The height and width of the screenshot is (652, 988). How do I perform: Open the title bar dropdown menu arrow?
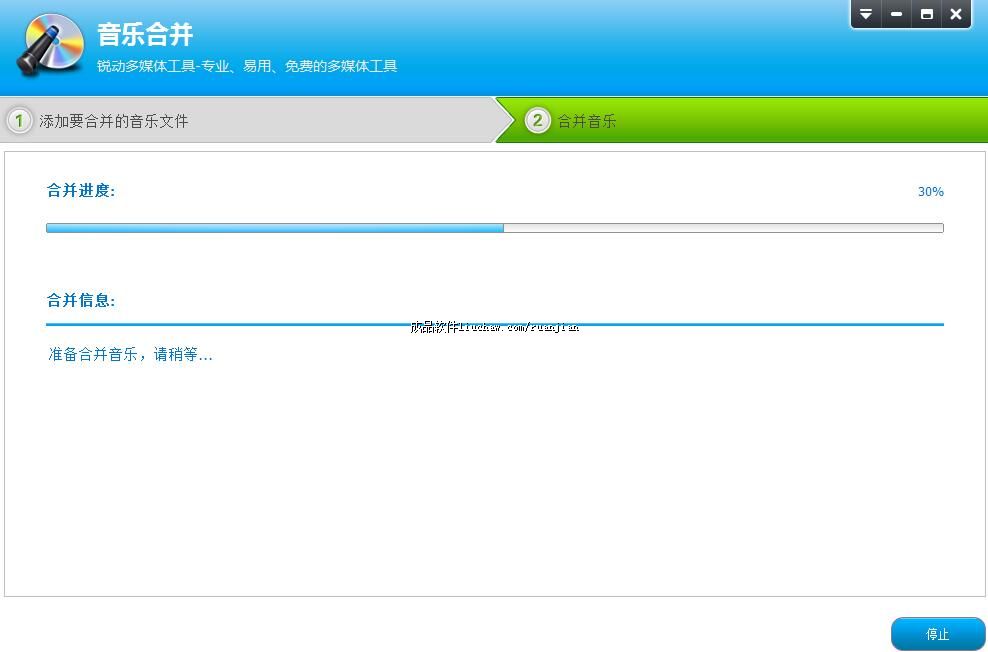tap(866, 14)
